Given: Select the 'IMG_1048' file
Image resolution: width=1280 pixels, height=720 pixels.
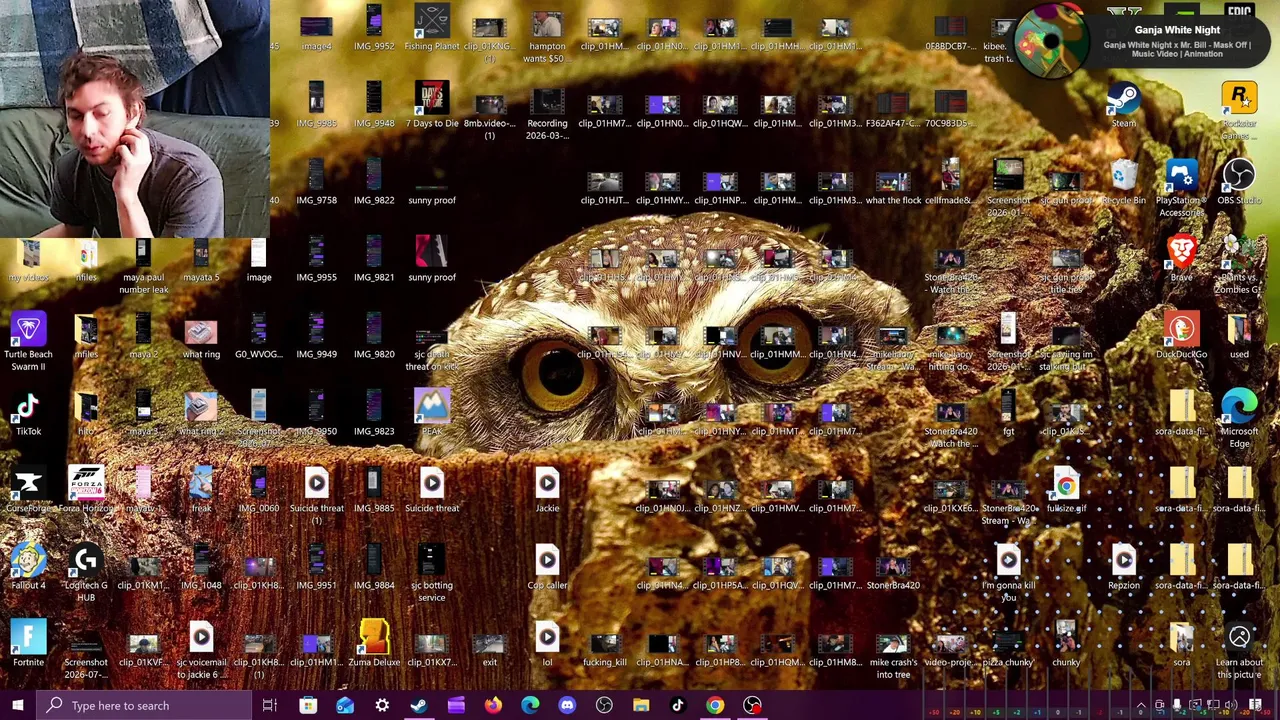Looking at the screenshot, I should 201,567.
